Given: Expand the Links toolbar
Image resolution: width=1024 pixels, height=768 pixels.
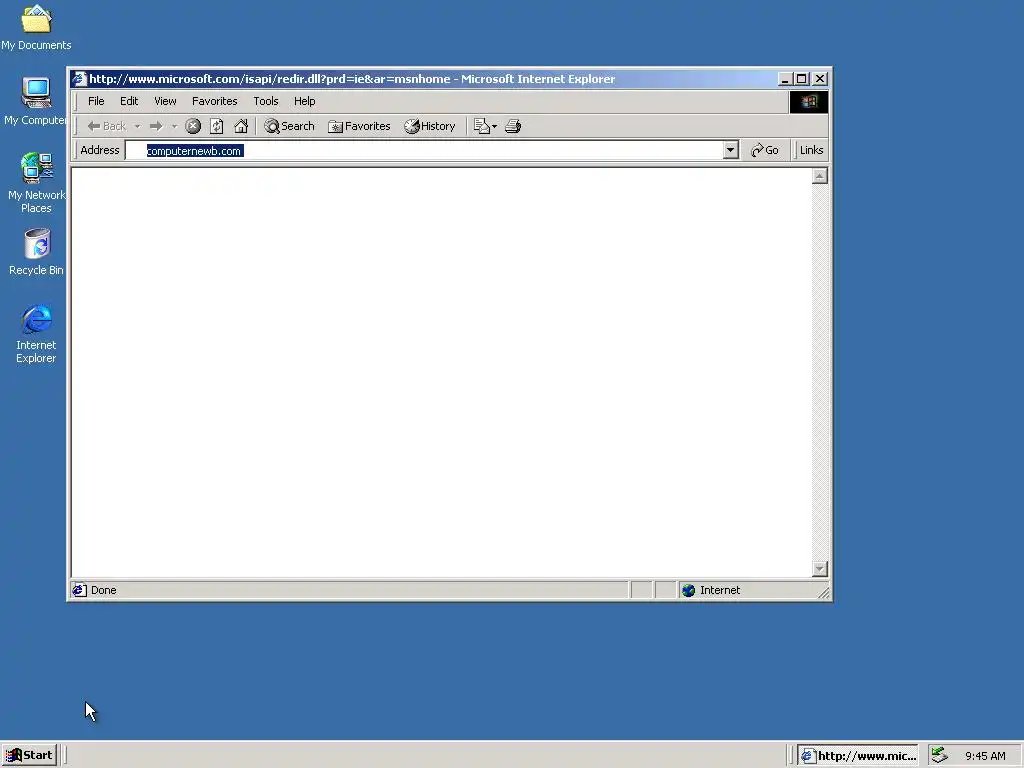Looking at the screenshot, I should click(x=811, y=150).
